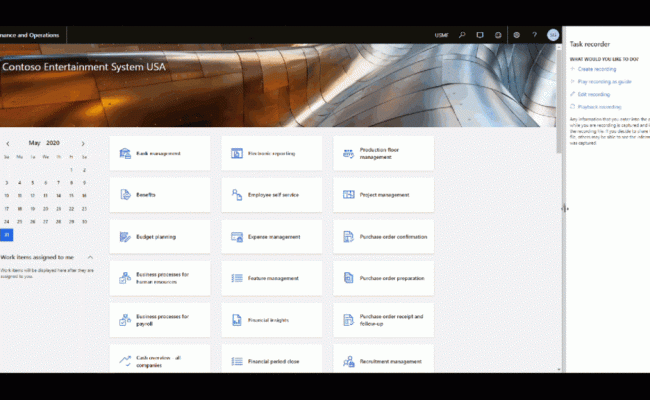This screenshot has width=650, height=400.
Task: Open the Project management tile
Action: 383,195
